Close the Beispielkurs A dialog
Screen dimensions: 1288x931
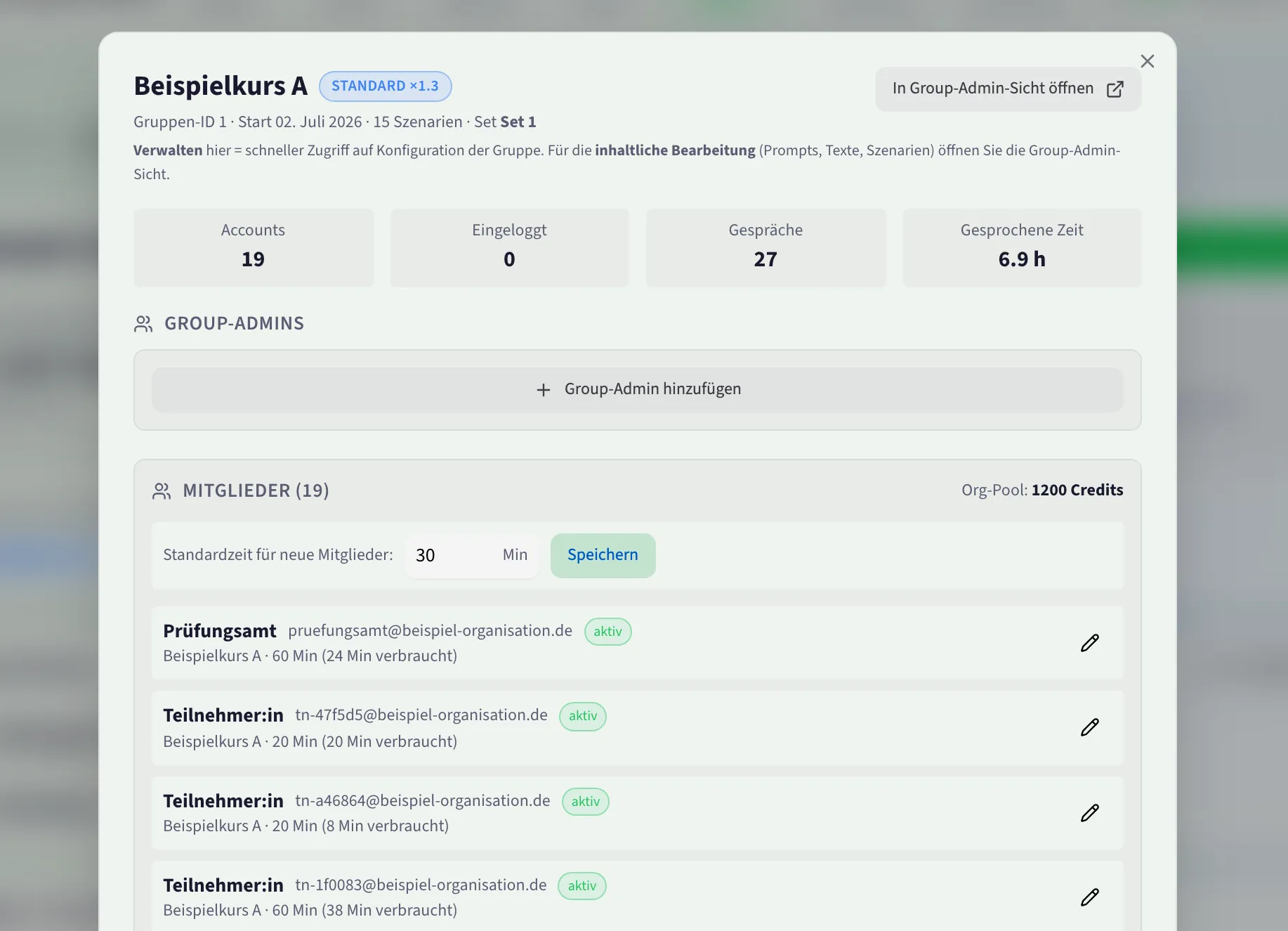pos(1148,61)
